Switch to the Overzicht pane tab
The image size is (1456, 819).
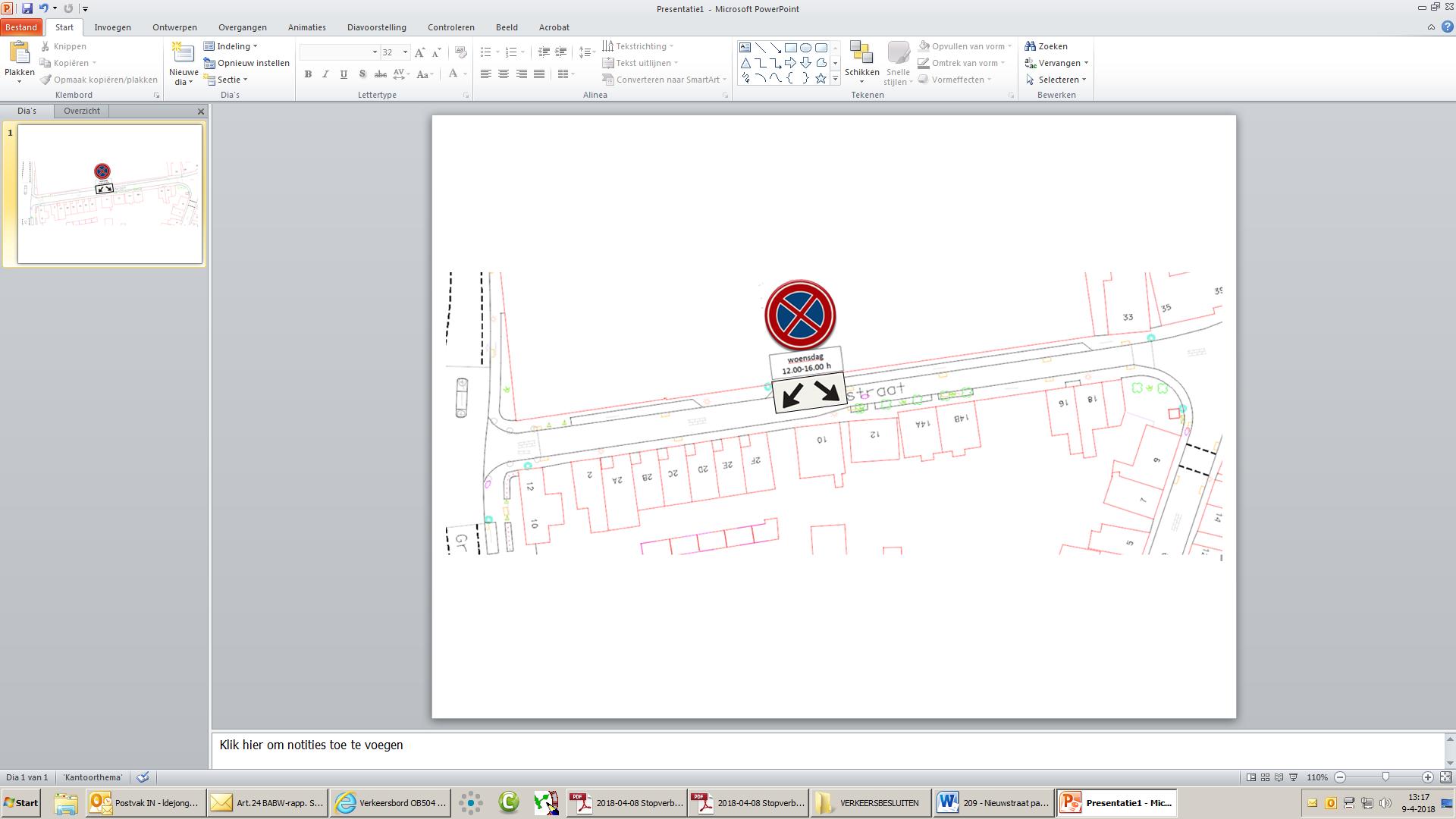tap(82, 111)
